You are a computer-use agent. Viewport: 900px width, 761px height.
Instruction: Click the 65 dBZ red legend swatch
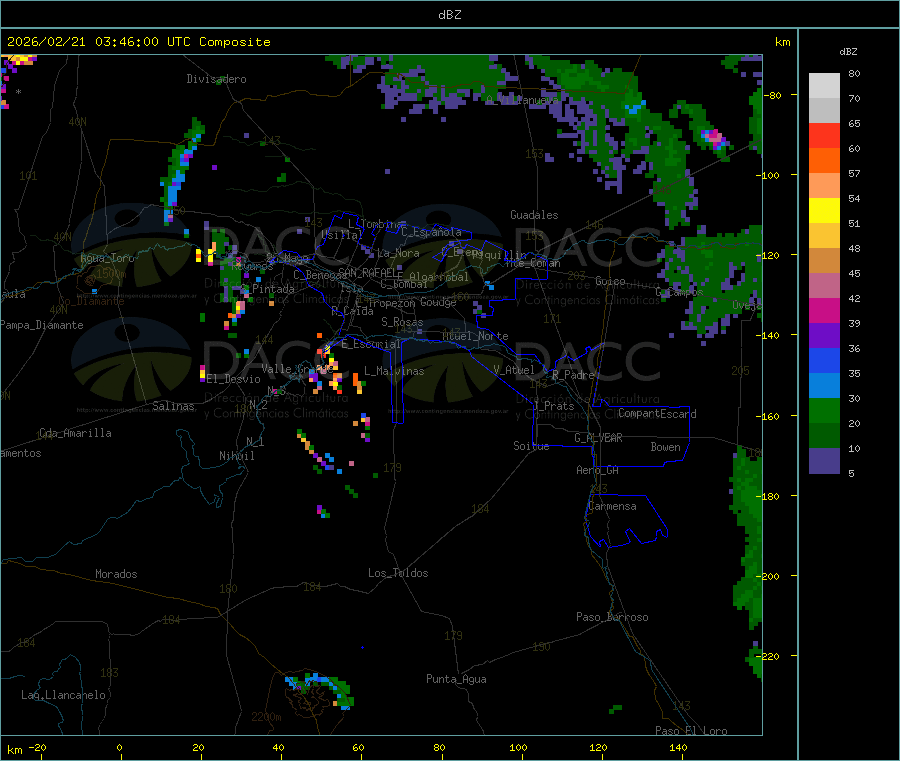tap(824, 135)
